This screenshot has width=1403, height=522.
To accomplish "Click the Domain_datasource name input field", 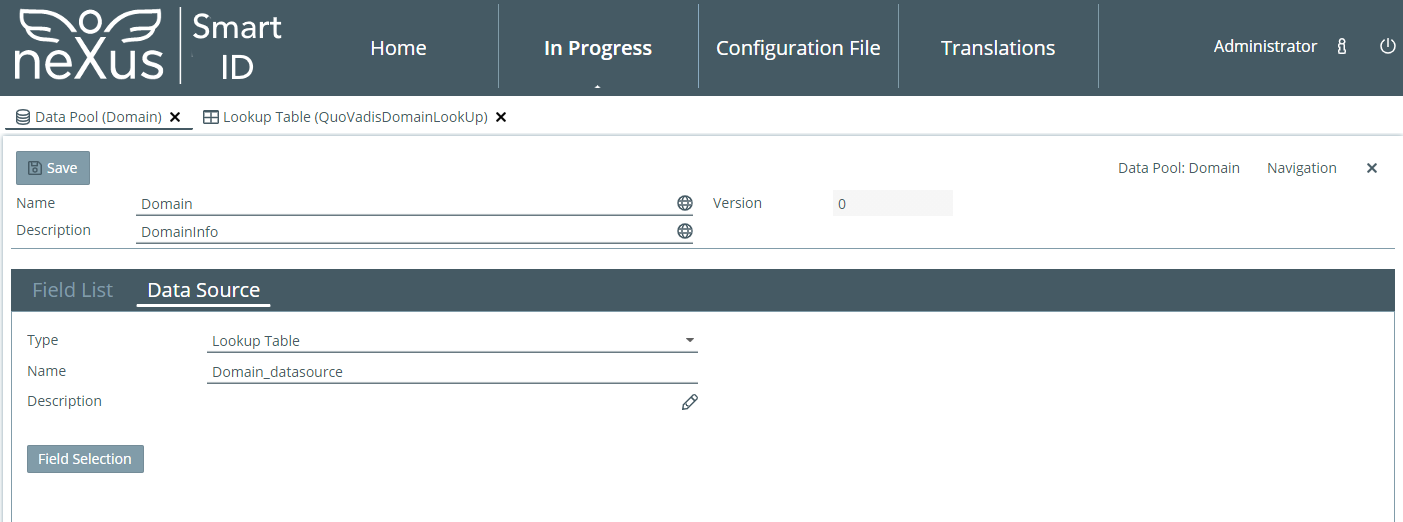I will (x=452, y=372).
